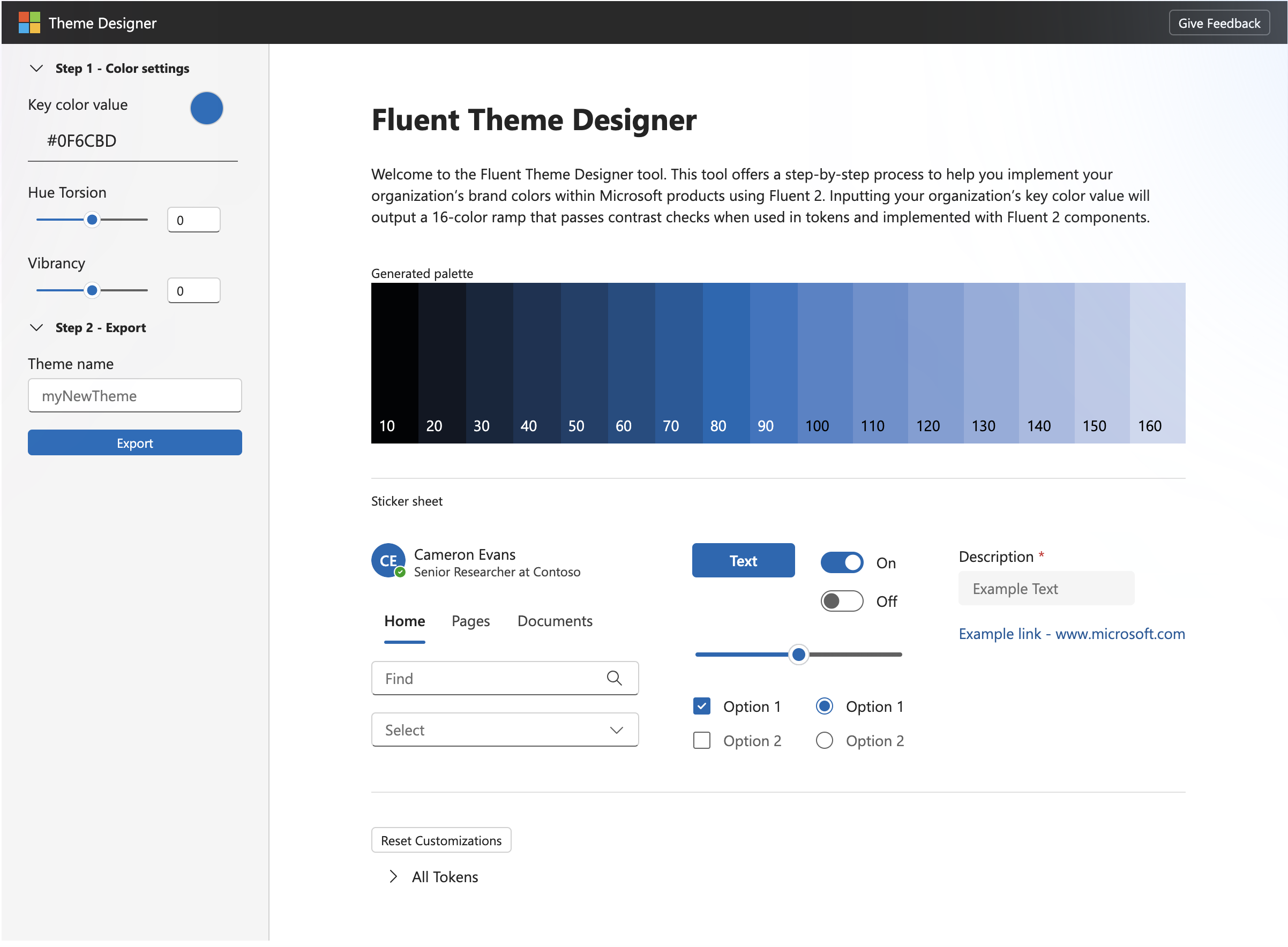Click the key color hex value field
1288x947 pixels.
[132, 140]
